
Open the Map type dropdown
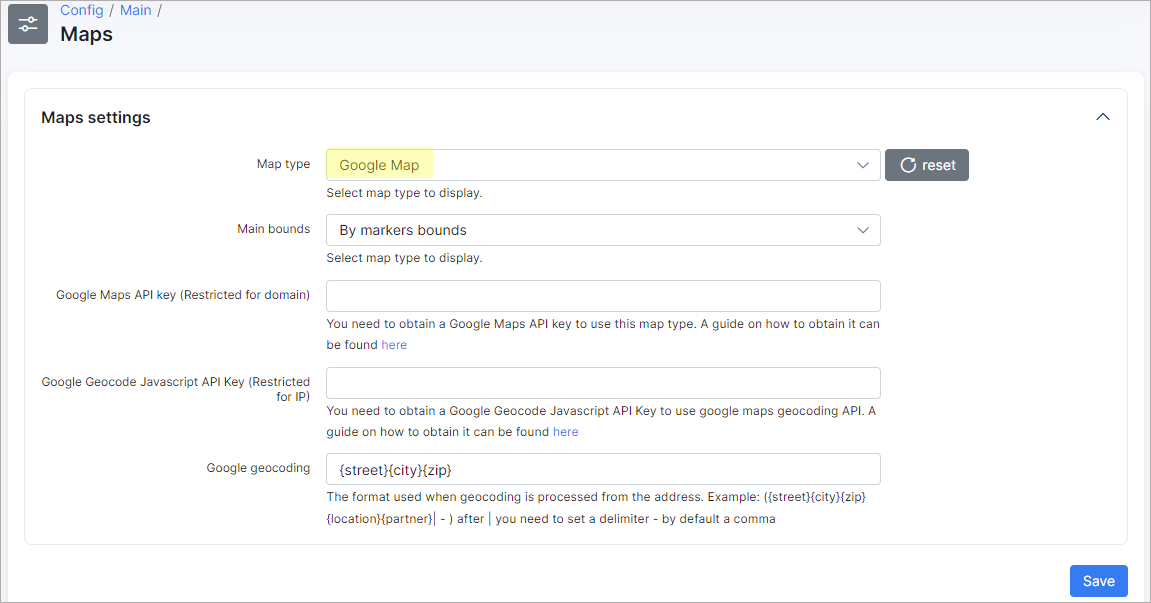pos(602,165)
